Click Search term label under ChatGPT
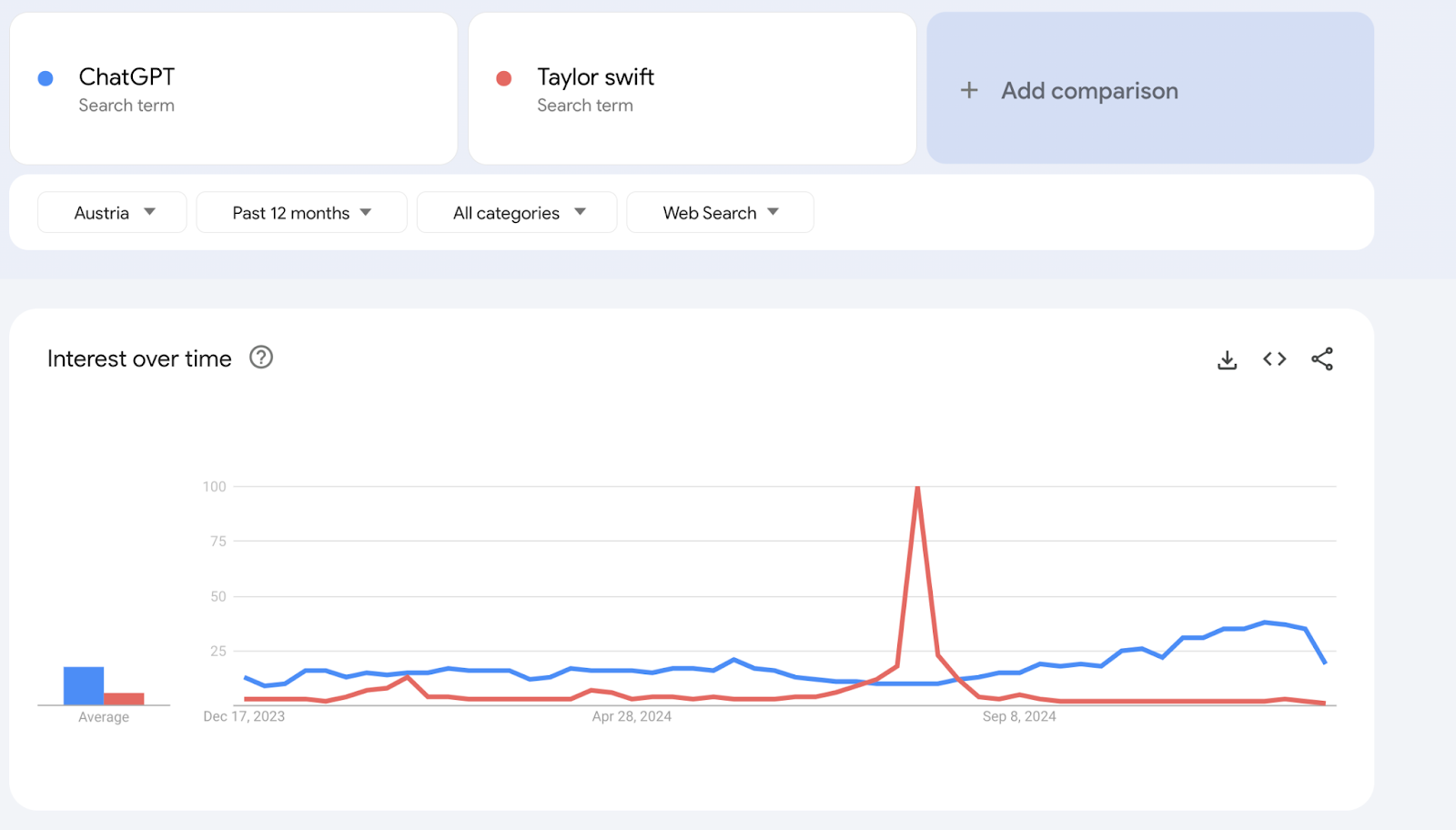 tap(126, 106)
